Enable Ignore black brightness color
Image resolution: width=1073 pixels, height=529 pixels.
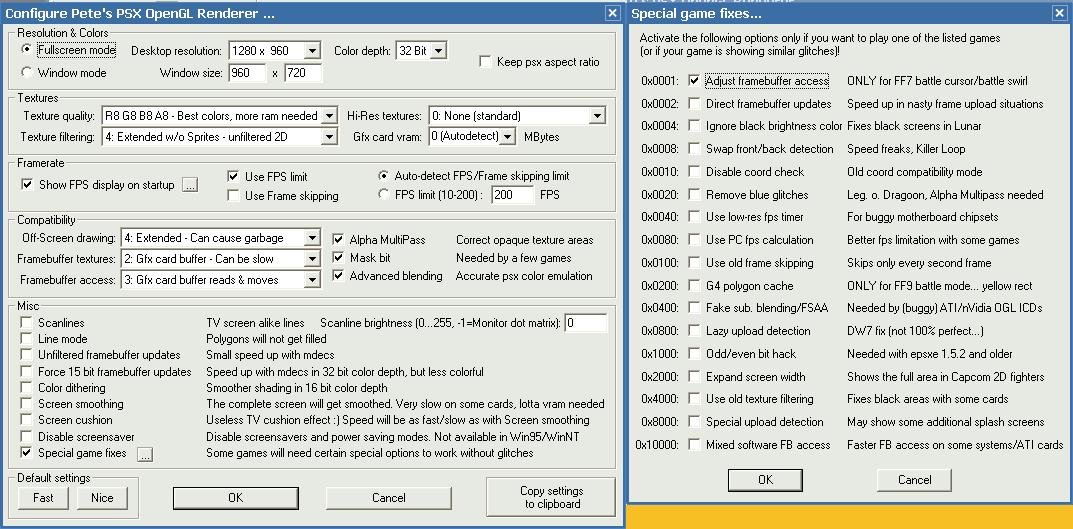click(694, 126)
